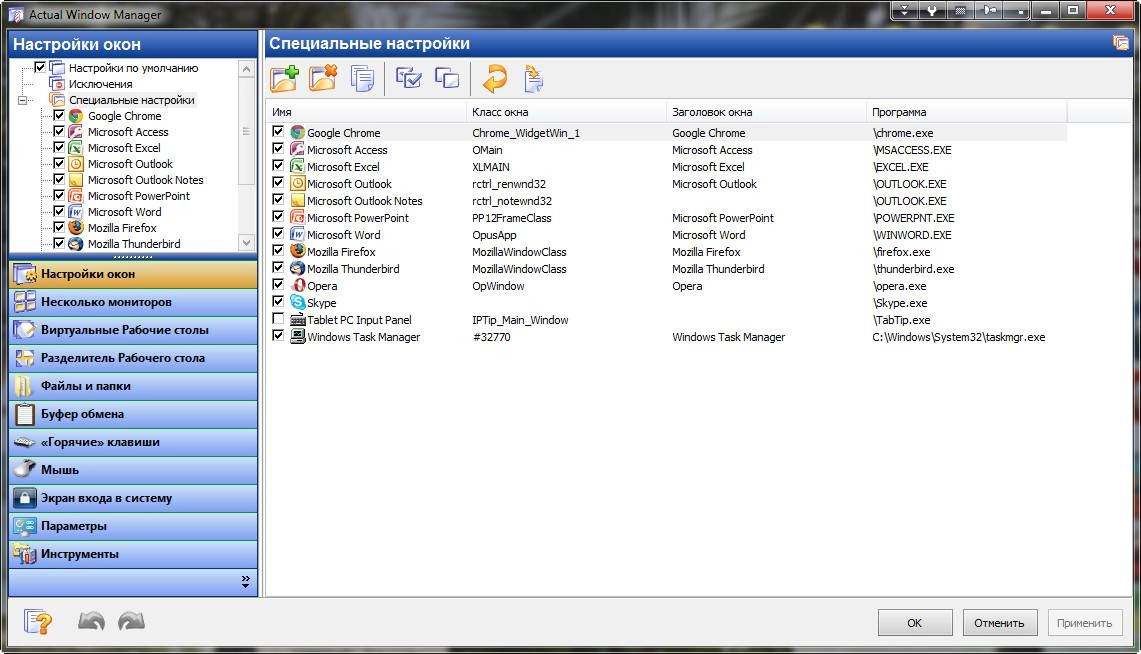Viewport: 1141px width, 654px height.
Task: Sort by Заголовок окна column header
Action: (x=766, y=112)
